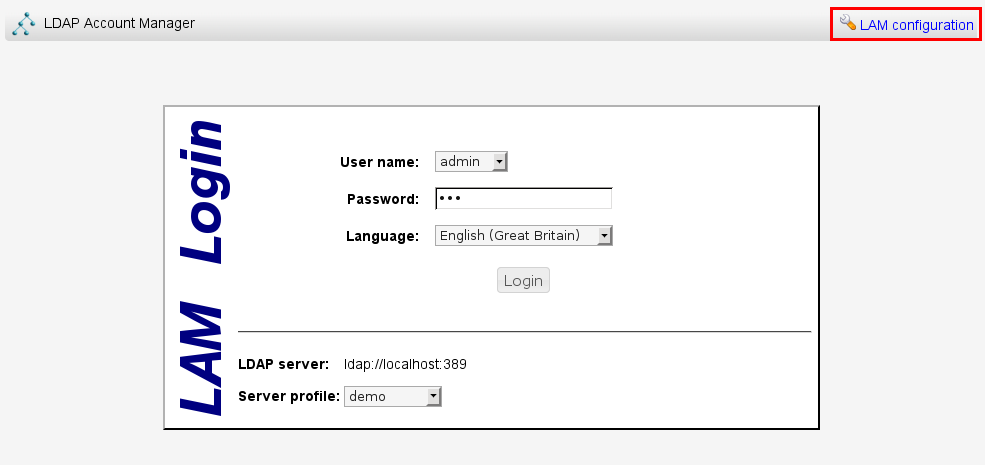The height and width of the screenshot is (465, 985).
Task: Click the 'Server profile:' label
Action: point(289,397)
